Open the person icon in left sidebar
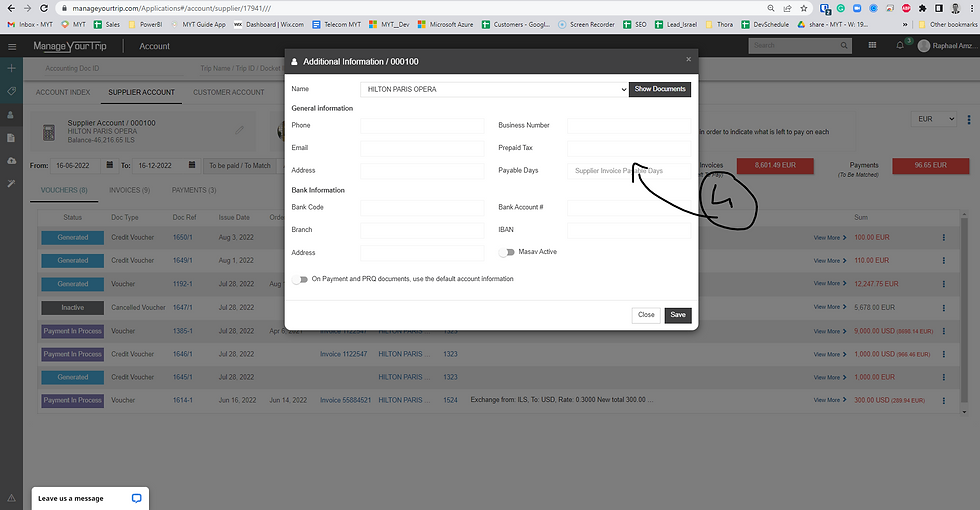The height and width of the screenshot is (510, 980). click(x=11, y=115)
